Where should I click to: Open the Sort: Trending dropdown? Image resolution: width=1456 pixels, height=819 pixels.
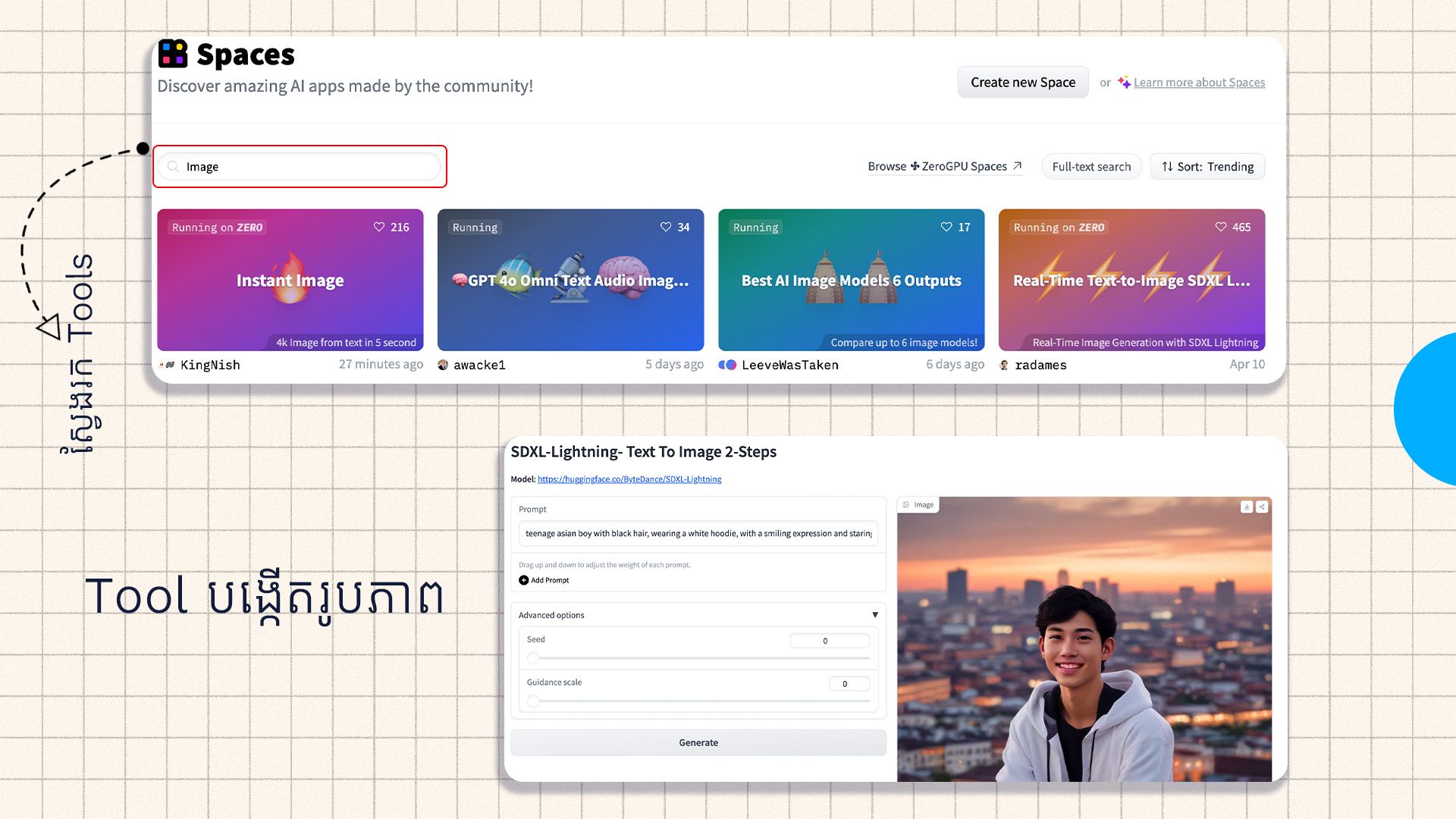click(1207, 167)
